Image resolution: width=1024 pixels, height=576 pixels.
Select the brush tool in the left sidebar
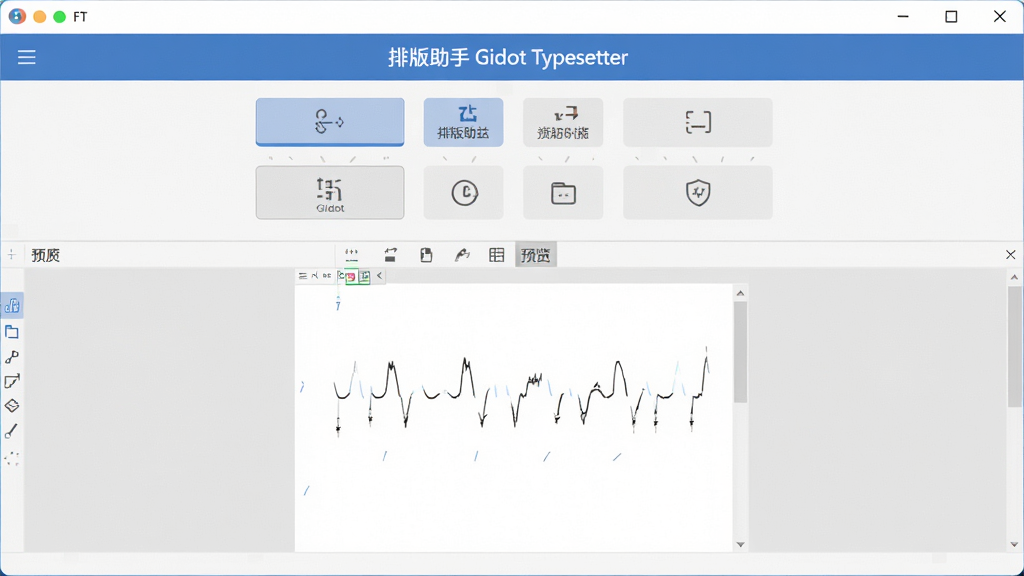(11, 431)
